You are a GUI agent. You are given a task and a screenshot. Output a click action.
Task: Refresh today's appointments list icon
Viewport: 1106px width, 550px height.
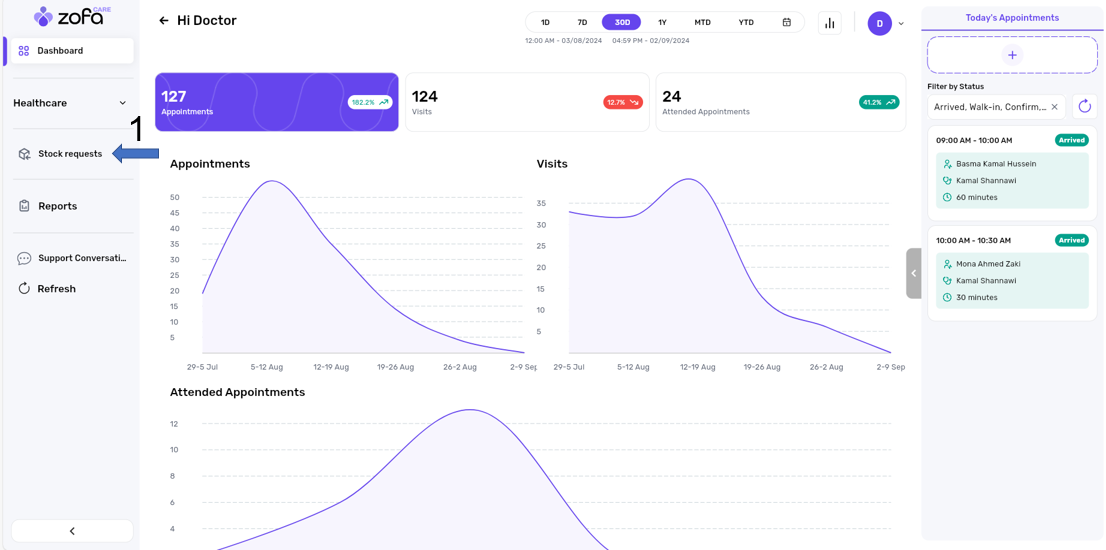click(x=1084, y=107)
